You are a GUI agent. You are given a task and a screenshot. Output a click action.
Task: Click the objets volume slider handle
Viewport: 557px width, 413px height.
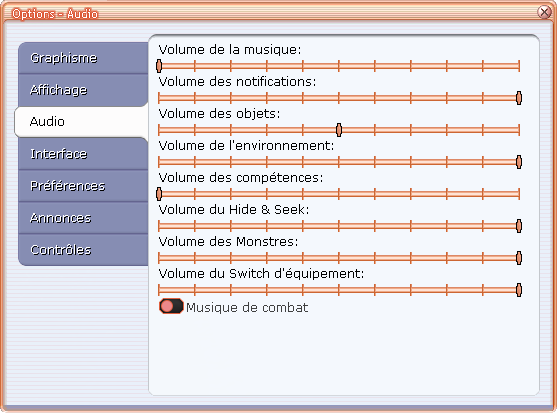coord(339,130)
